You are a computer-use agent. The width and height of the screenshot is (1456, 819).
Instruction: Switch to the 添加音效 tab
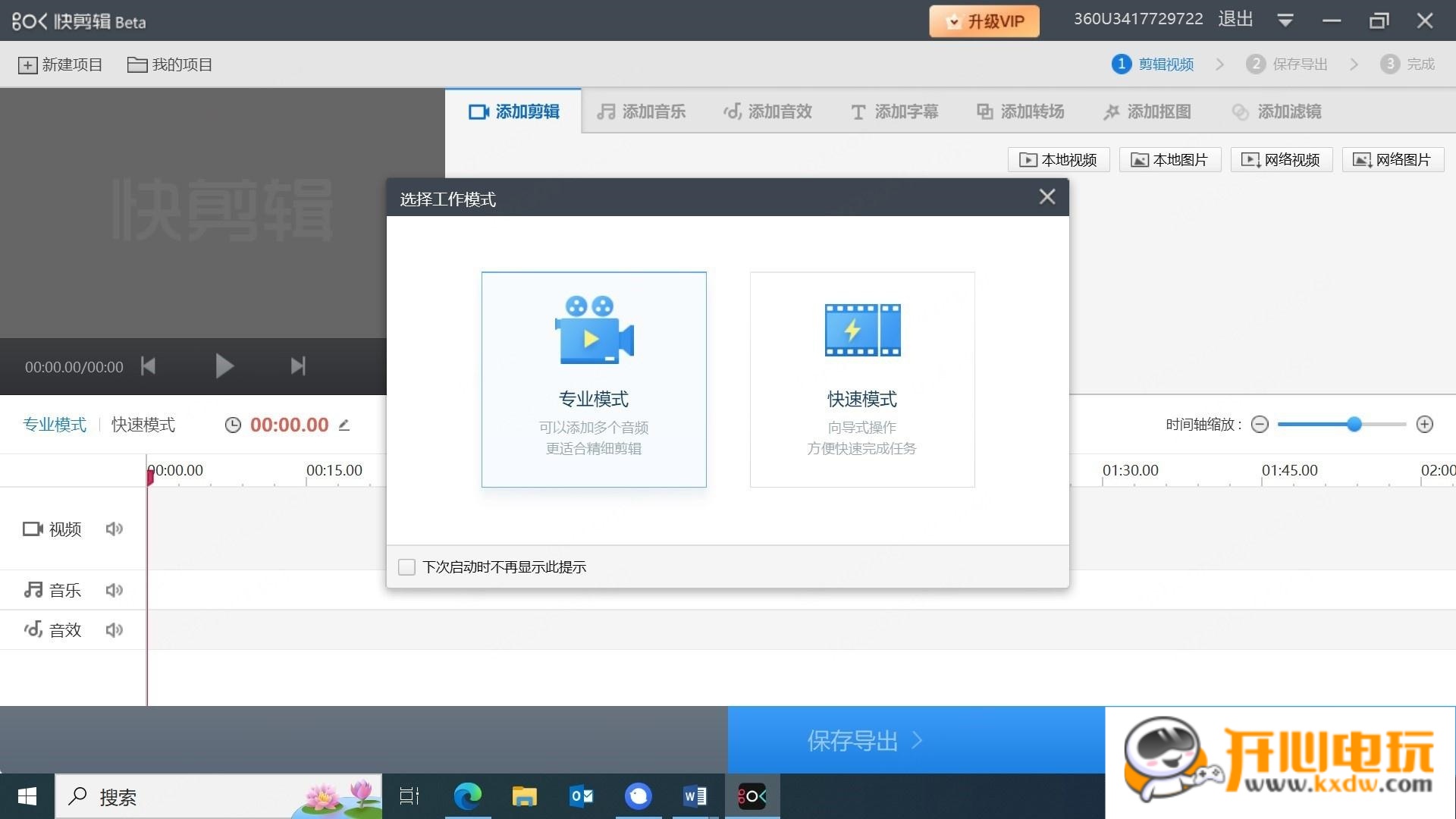767,111
